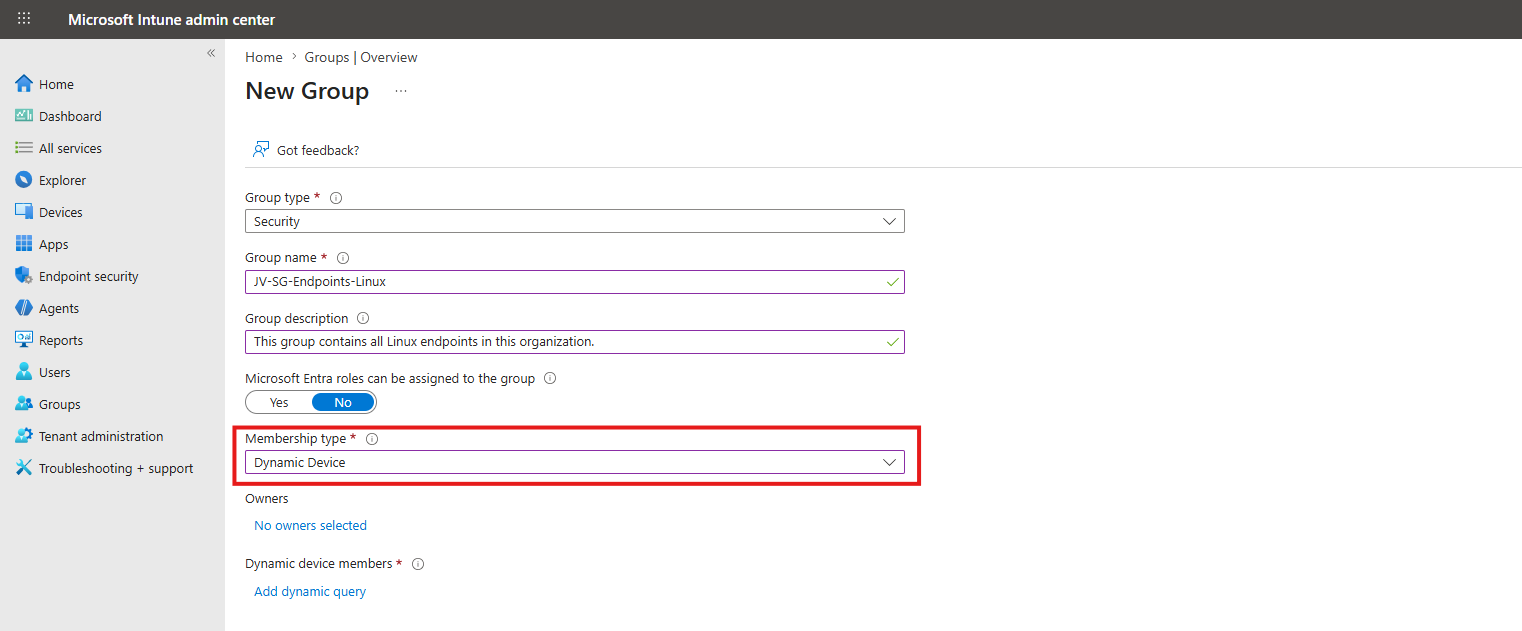
Task: Click the Groups | Overview breadcrumb
Action: coord(361,57)
